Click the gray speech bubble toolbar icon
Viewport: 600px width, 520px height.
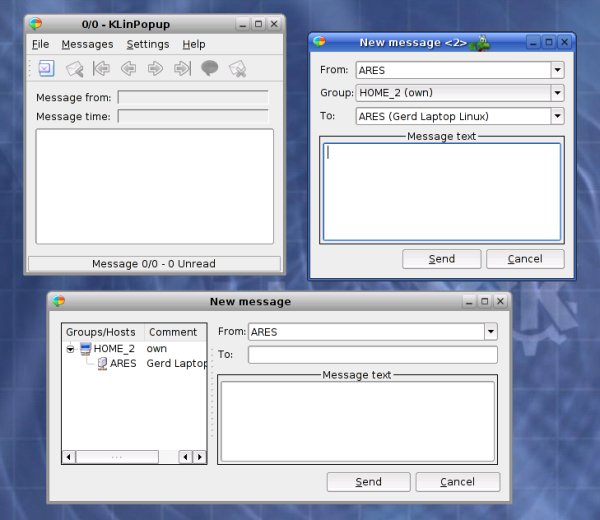click(210, 68)
